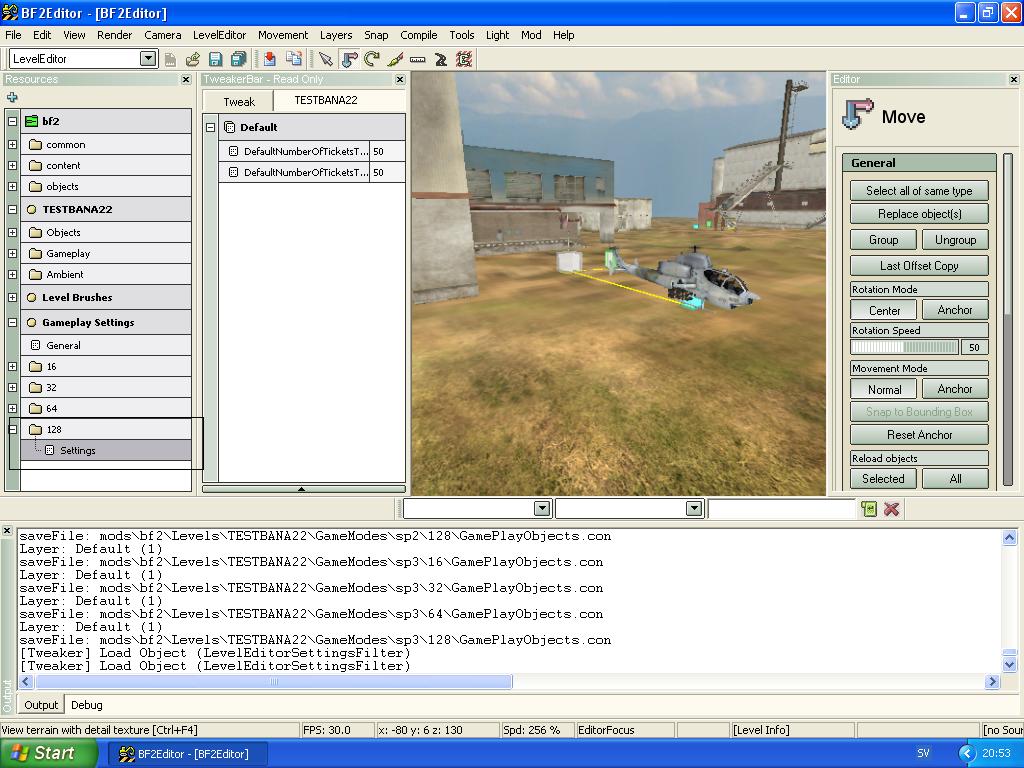Close the Output panel
The image size is (1024, 768).
(7, 531)
